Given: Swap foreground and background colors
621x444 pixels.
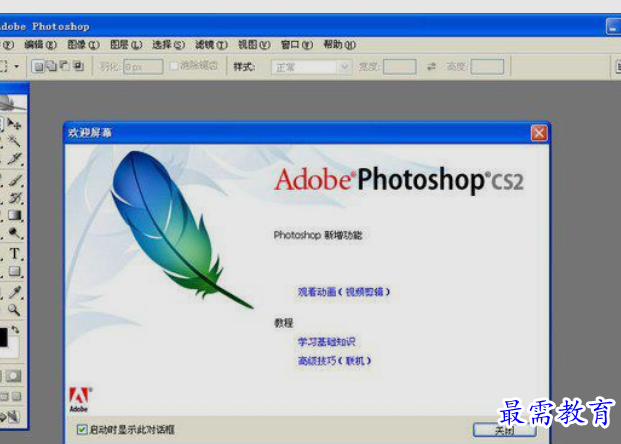Looking at the screenshot, I should pyautogui.click(x=15, y=329).
